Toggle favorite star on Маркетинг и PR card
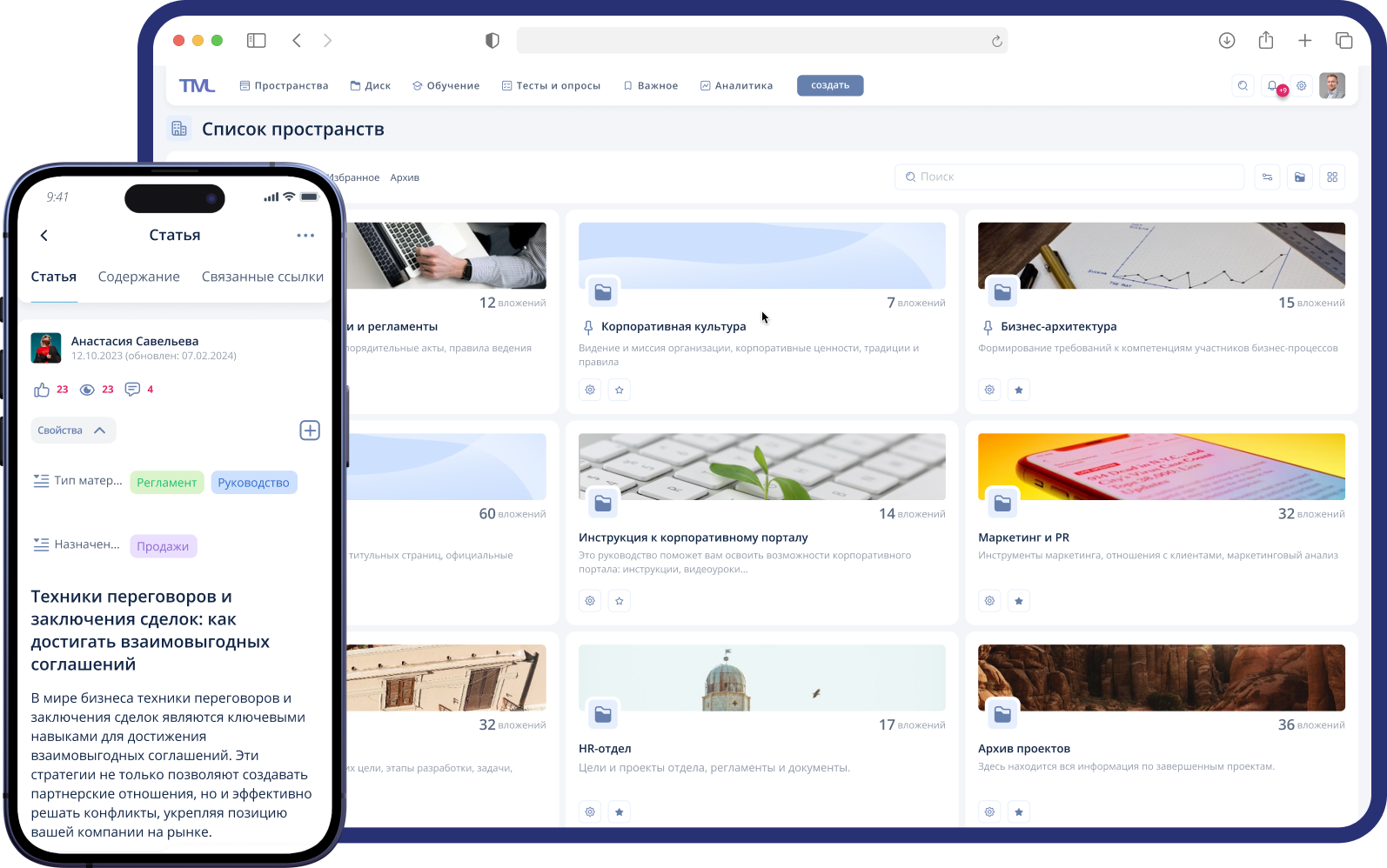The height and width of the screenshot is (868, 1387). (x=1019, y=601)
